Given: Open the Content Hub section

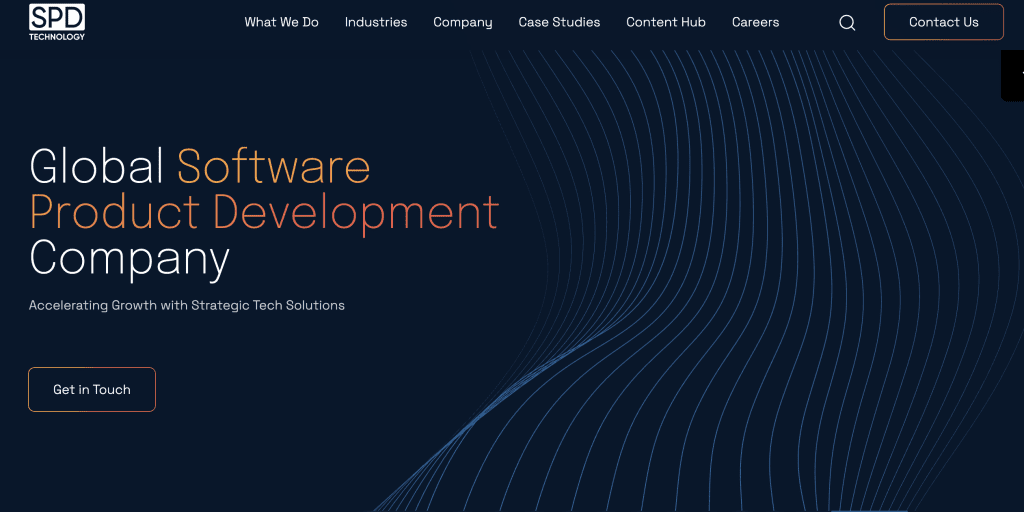Looking at the screenshot, I should [x=666, y=22].
